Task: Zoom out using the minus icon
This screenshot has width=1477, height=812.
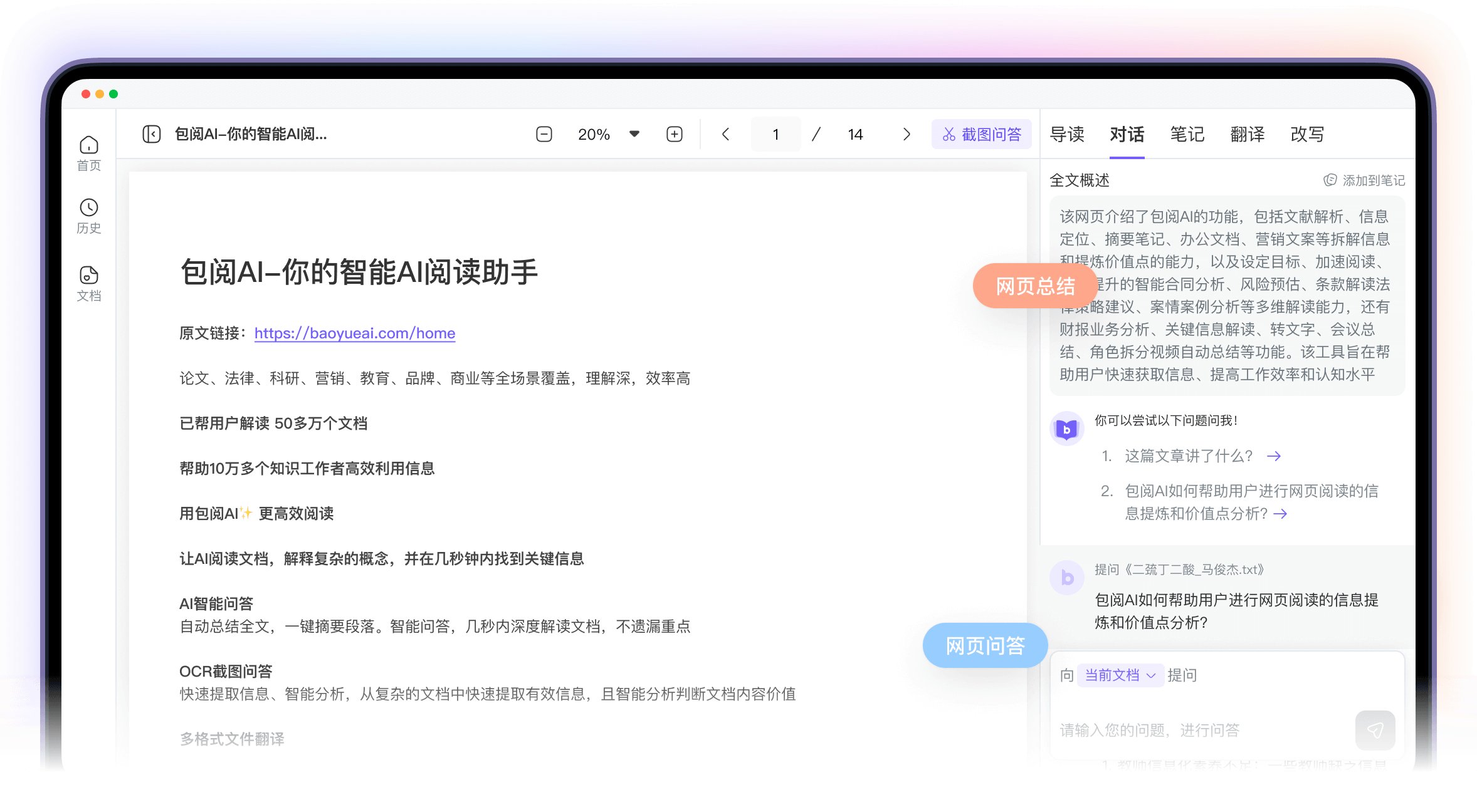Action: click(x=544, y=134)
